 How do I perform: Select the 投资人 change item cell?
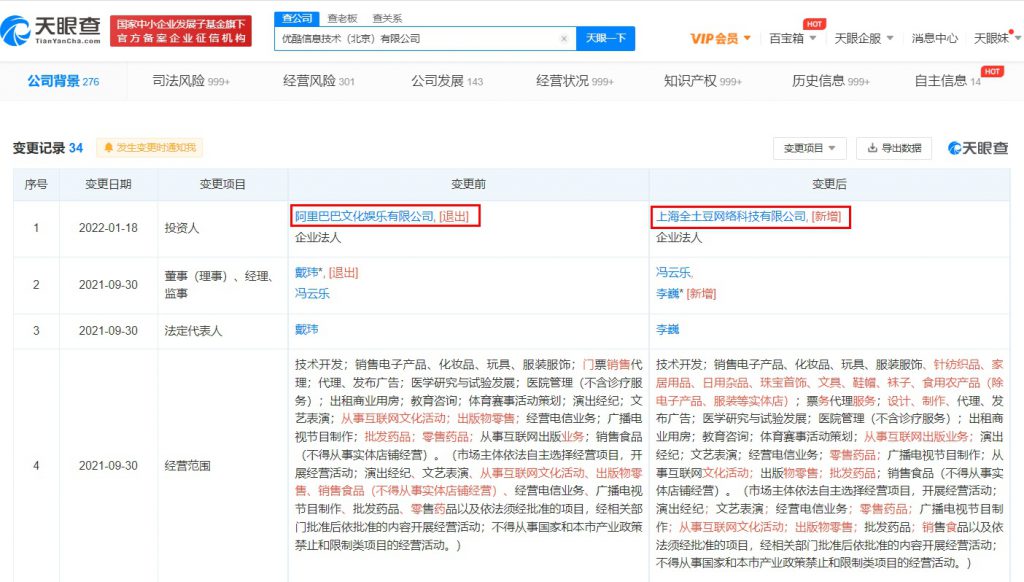click(x=223, y=228)
